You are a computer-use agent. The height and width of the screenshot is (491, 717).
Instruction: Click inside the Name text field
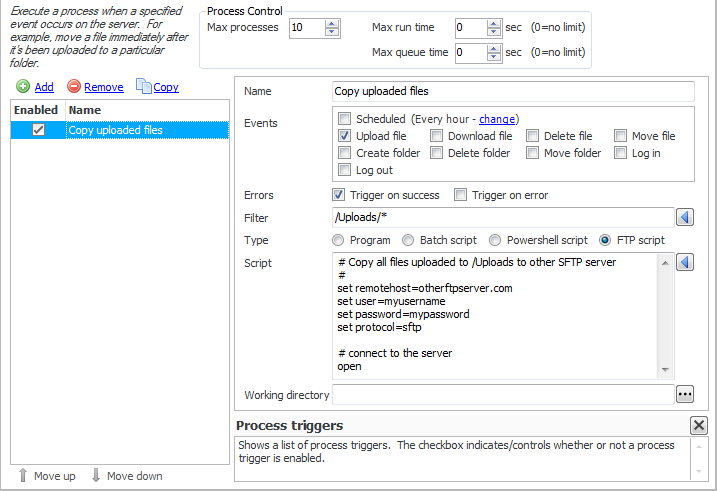pyautogui.click(x=513, y=92)
